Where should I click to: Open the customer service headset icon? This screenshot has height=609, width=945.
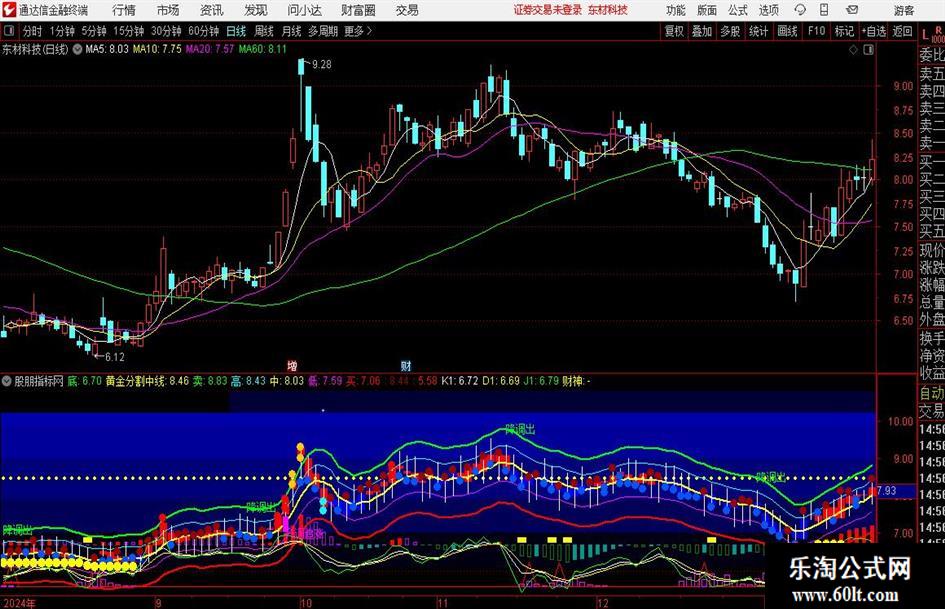[800, 10]
